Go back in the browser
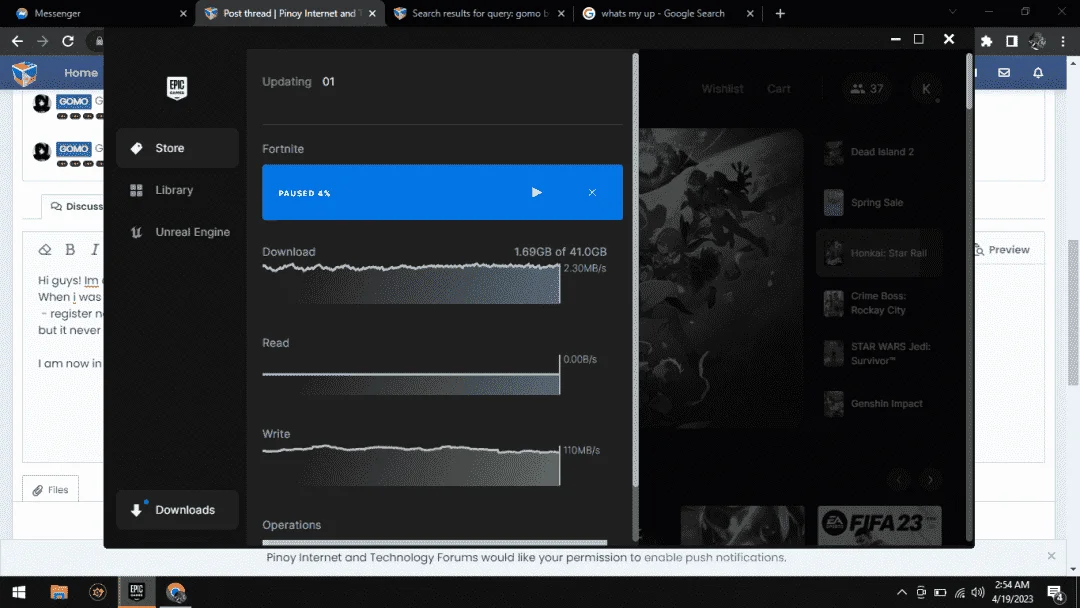 coord(17,41)
